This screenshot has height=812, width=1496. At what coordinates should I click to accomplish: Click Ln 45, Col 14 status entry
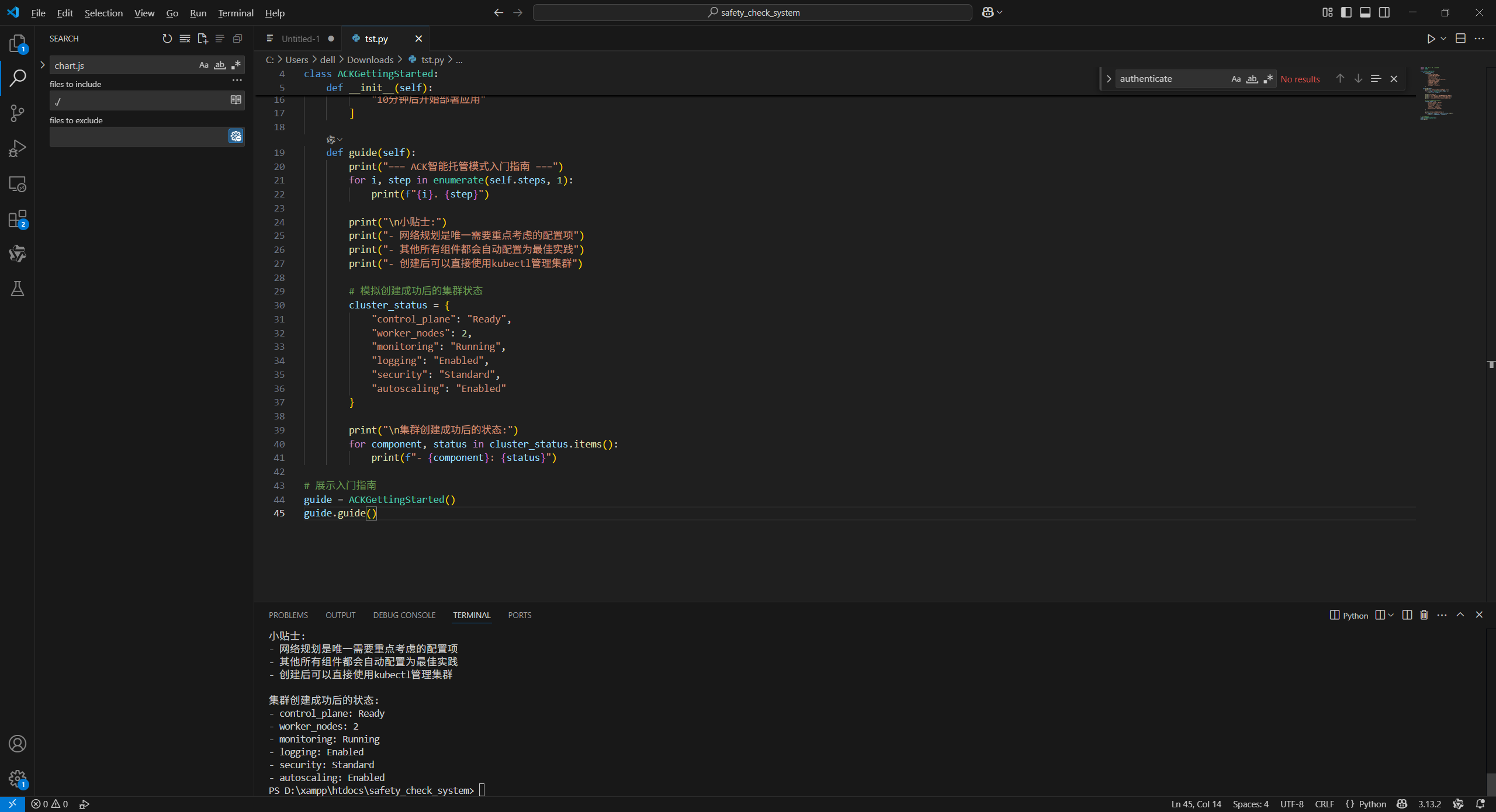(1196, 804)
